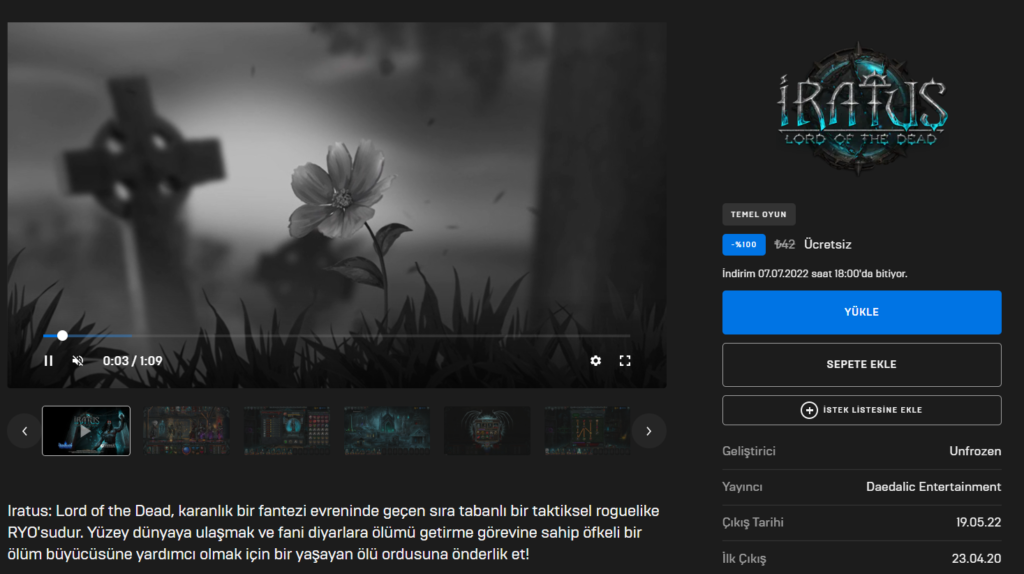Click the Daedalic Entertainment publisher link
The image size is (1024, 574).
click(x=933, y=487)
